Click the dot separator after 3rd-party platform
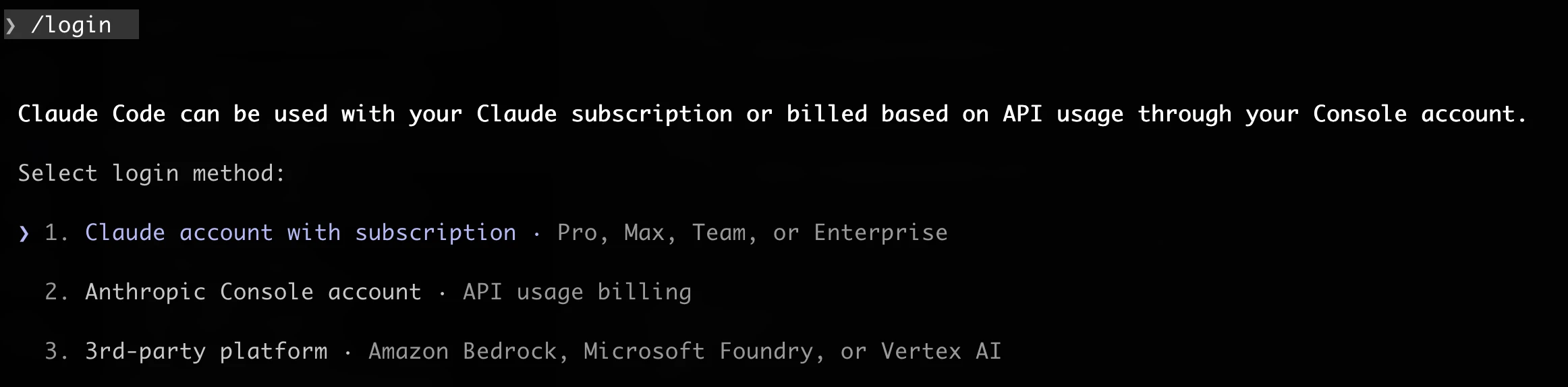This screenshot has height=387, width=1568. tap(348, 352)
